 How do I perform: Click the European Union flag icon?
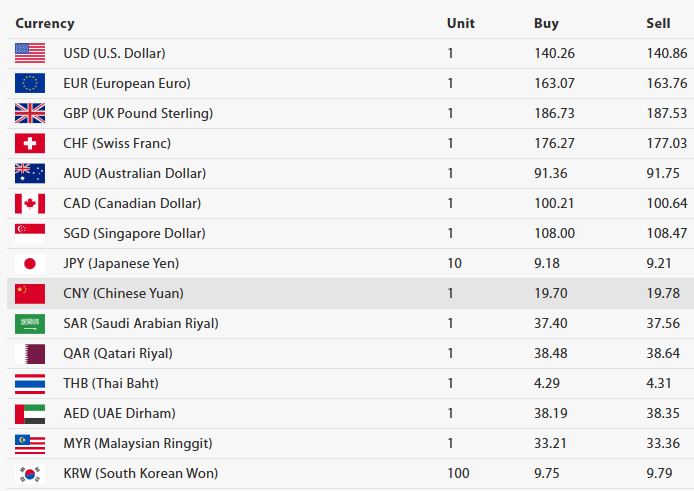(x=30, y=83)
